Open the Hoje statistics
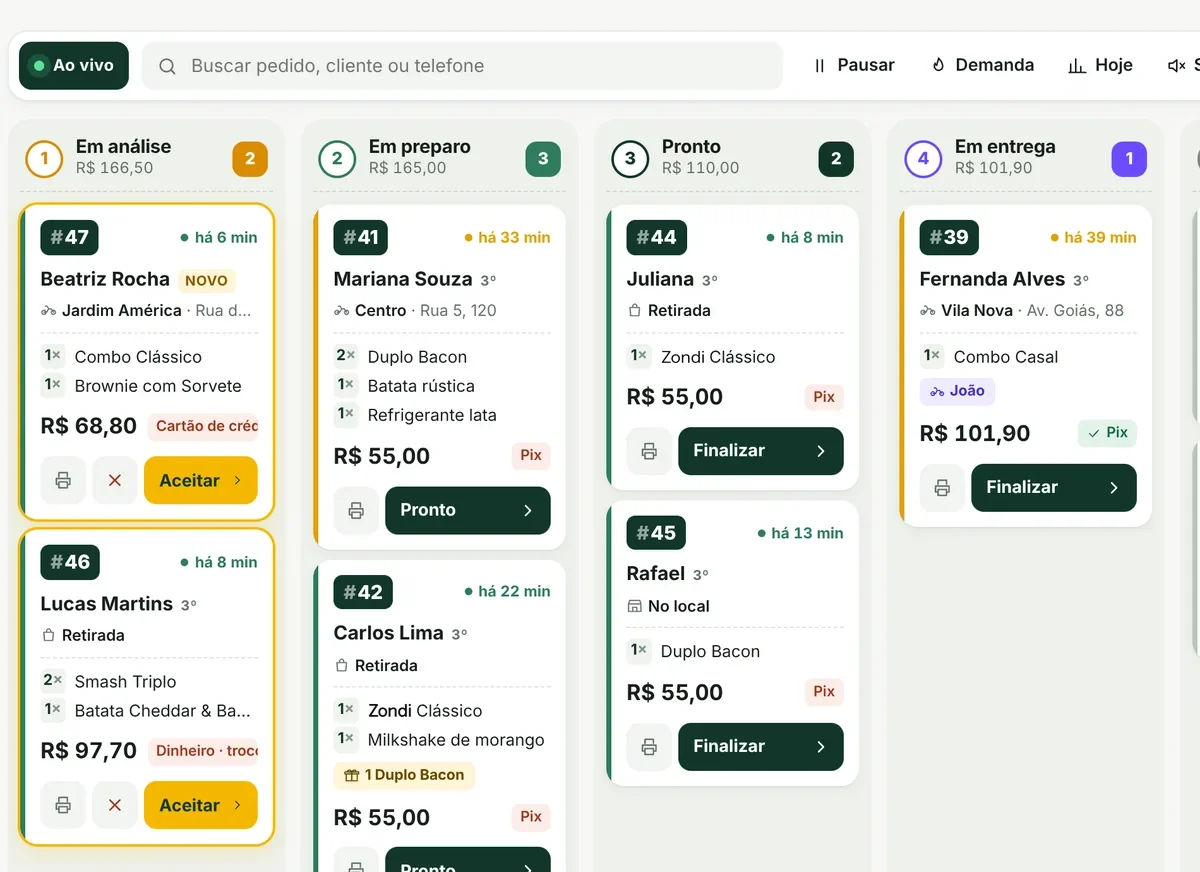The image size is (1200, 872). [1100, 65]
